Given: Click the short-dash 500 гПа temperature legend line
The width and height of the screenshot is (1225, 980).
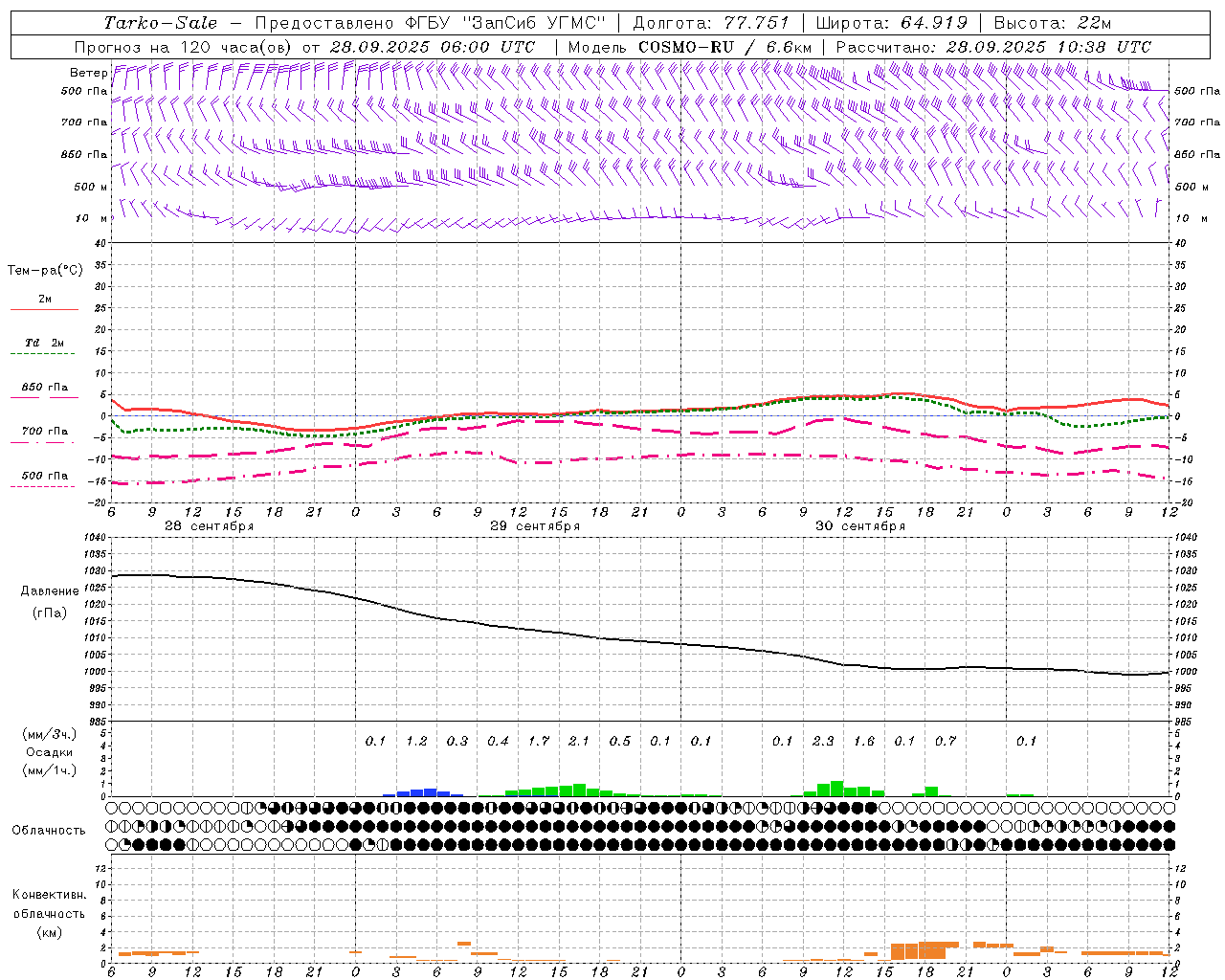Looking at the screenshot, I should (x=42, y=486).
